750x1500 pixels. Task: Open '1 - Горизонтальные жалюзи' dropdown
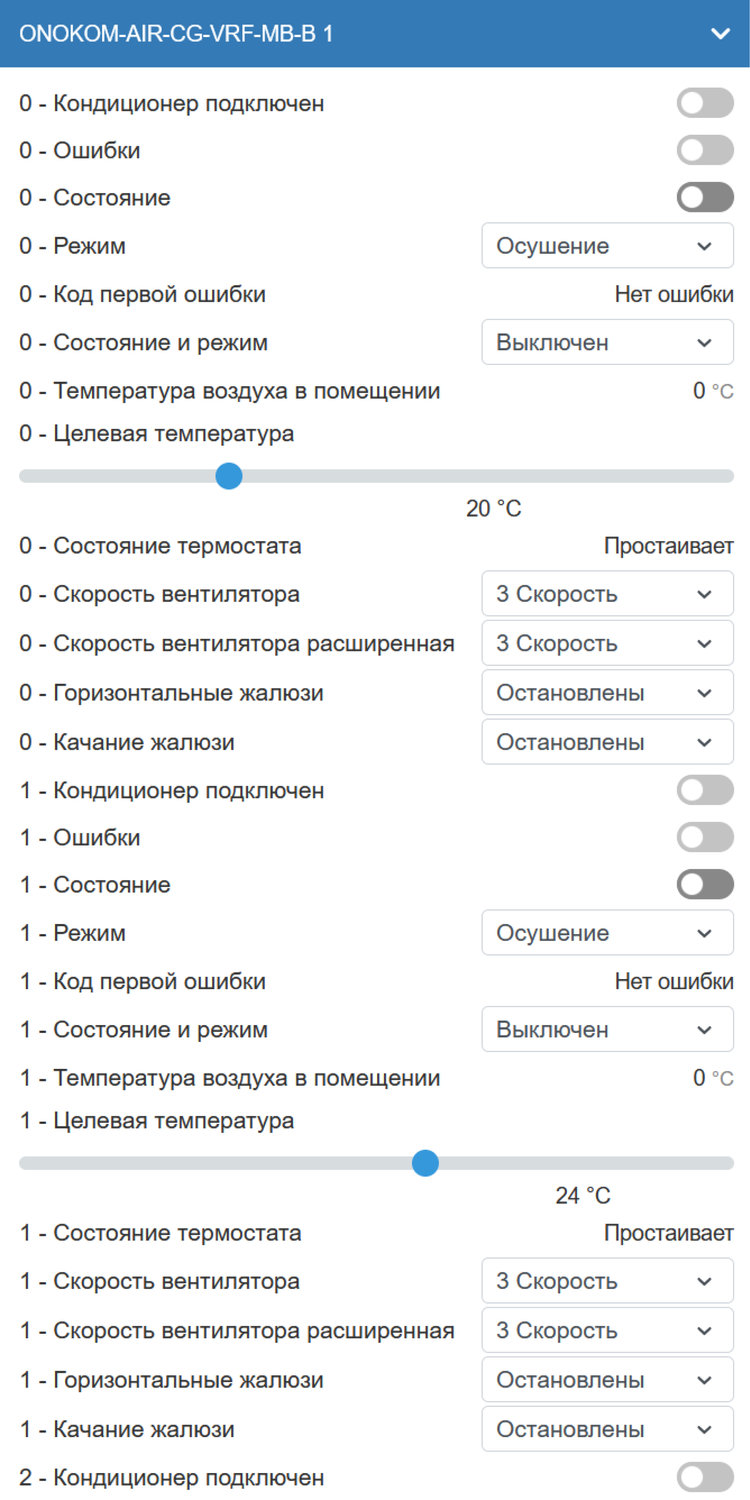point(607,1380)
